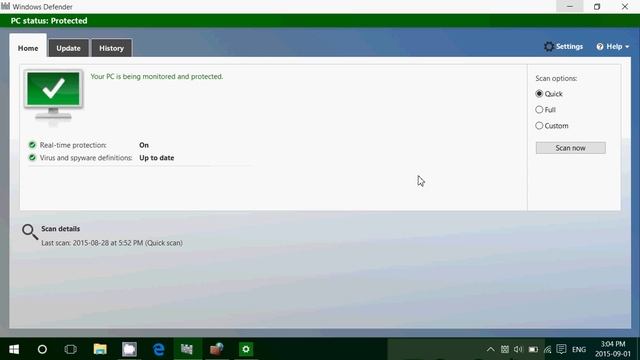Click the Settings gear icon
Screen dimensions: 640x360
point(549,47)
